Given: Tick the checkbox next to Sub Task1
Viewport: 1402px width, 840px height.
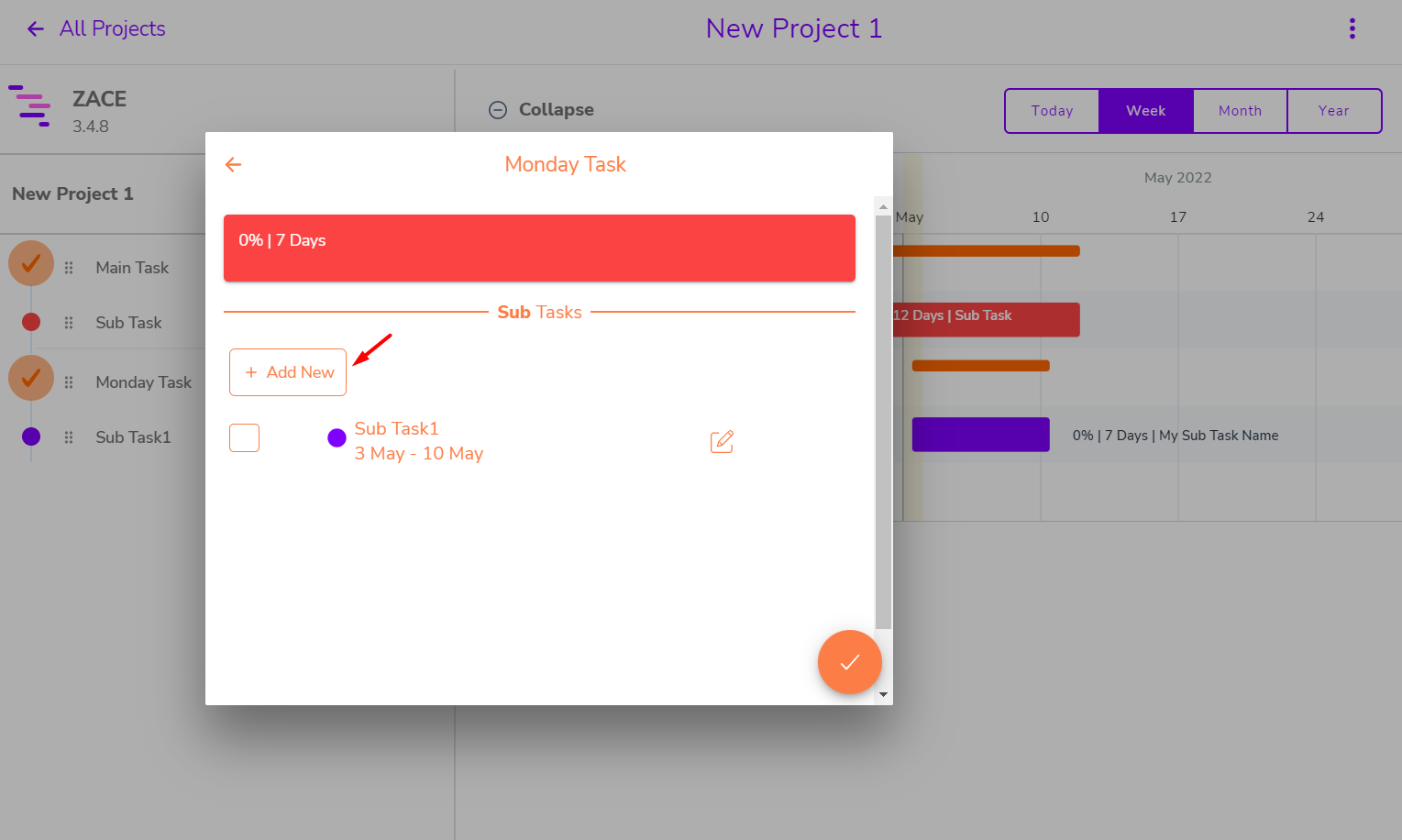Looking at the screenshot, I should click(x=244, y=437).
